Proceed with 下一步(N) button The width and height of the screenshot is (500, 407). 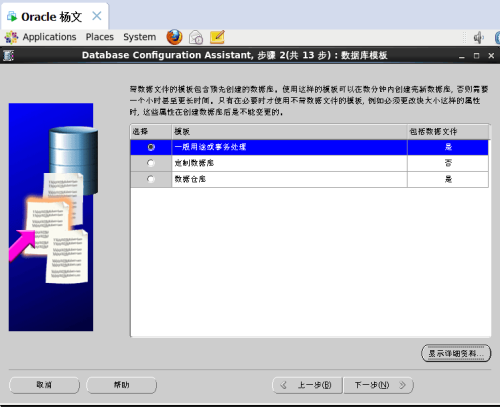pos(379,385)
